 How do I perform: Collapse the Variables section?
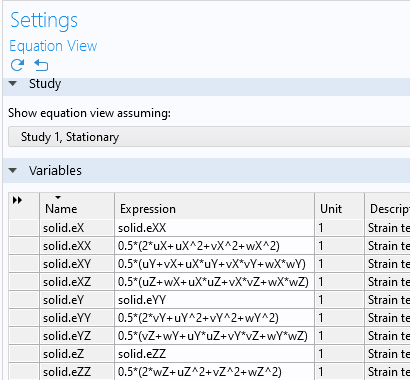[x=13, y=171]
